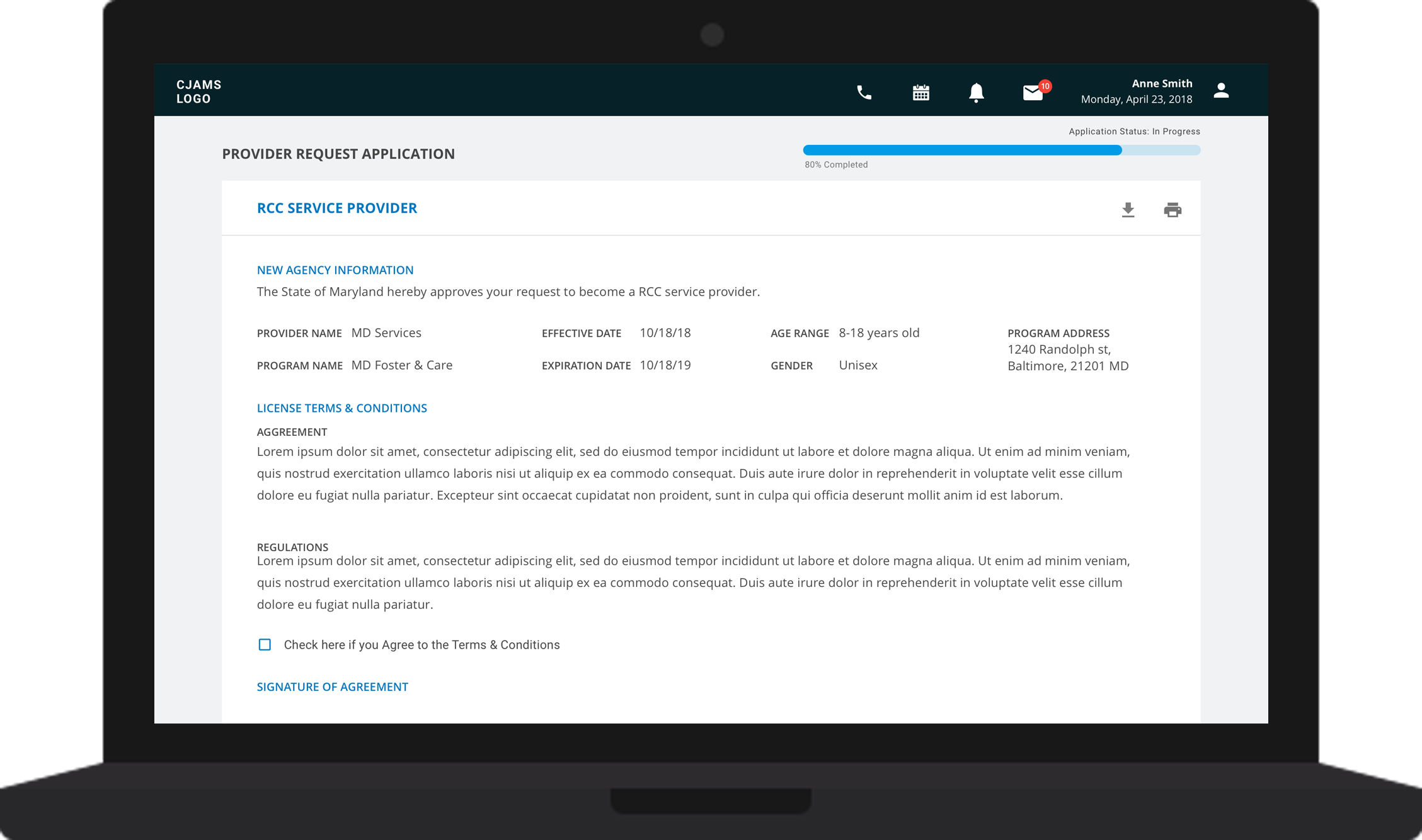Select provider name value MD Services
The height and width of the screenshot is (840, 1422).
386,332
